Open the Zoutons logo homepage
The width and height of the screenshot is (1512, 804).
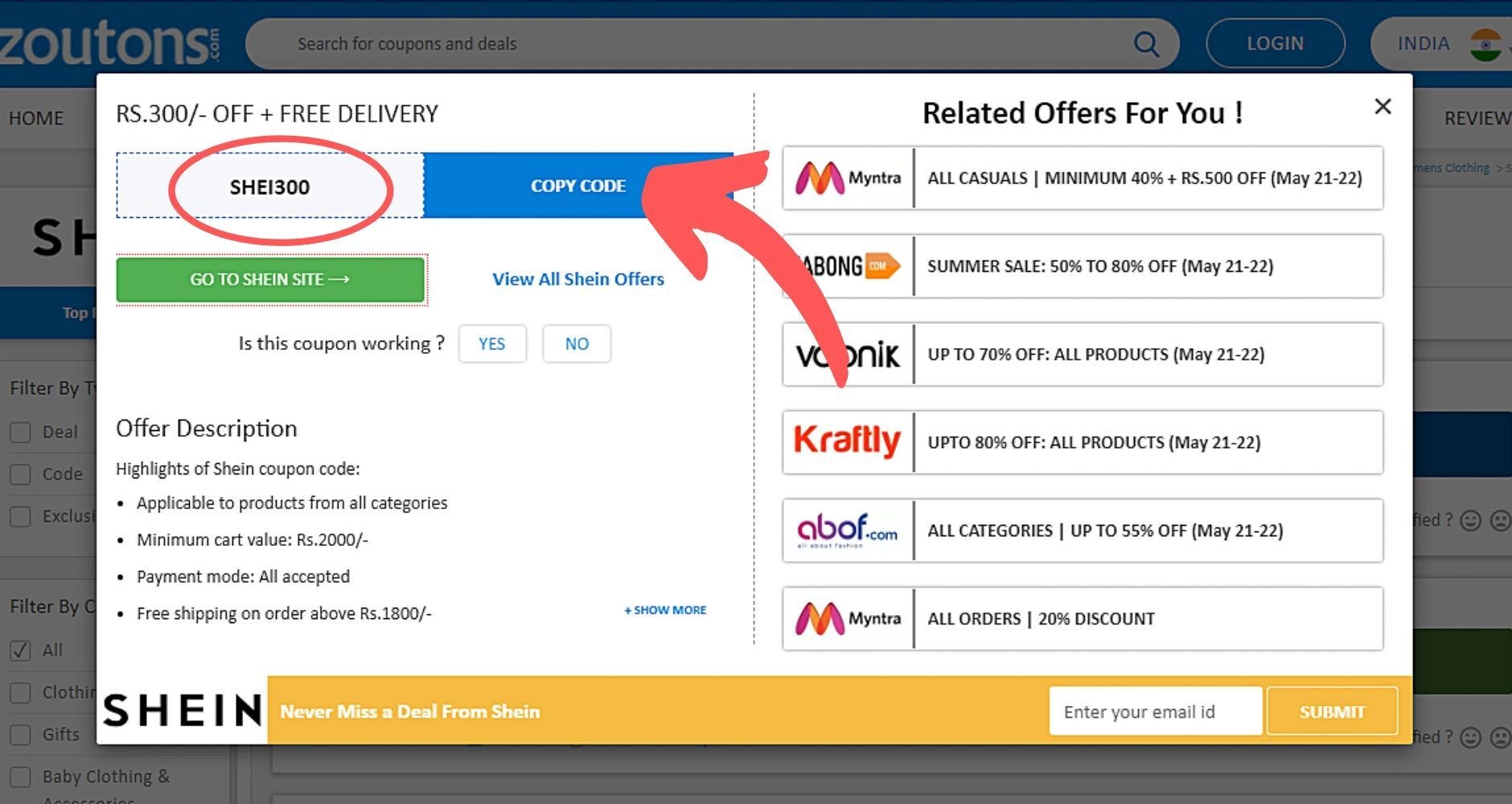coord(110,44)
